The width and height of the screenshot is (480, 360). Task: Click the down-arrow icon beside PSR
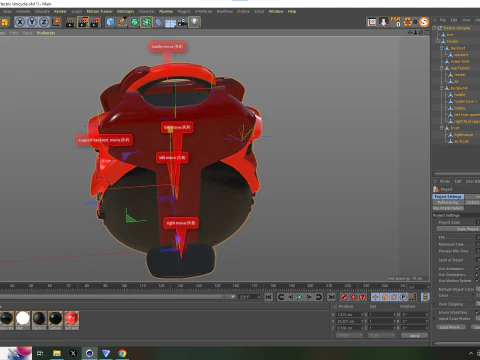[383, 22]
